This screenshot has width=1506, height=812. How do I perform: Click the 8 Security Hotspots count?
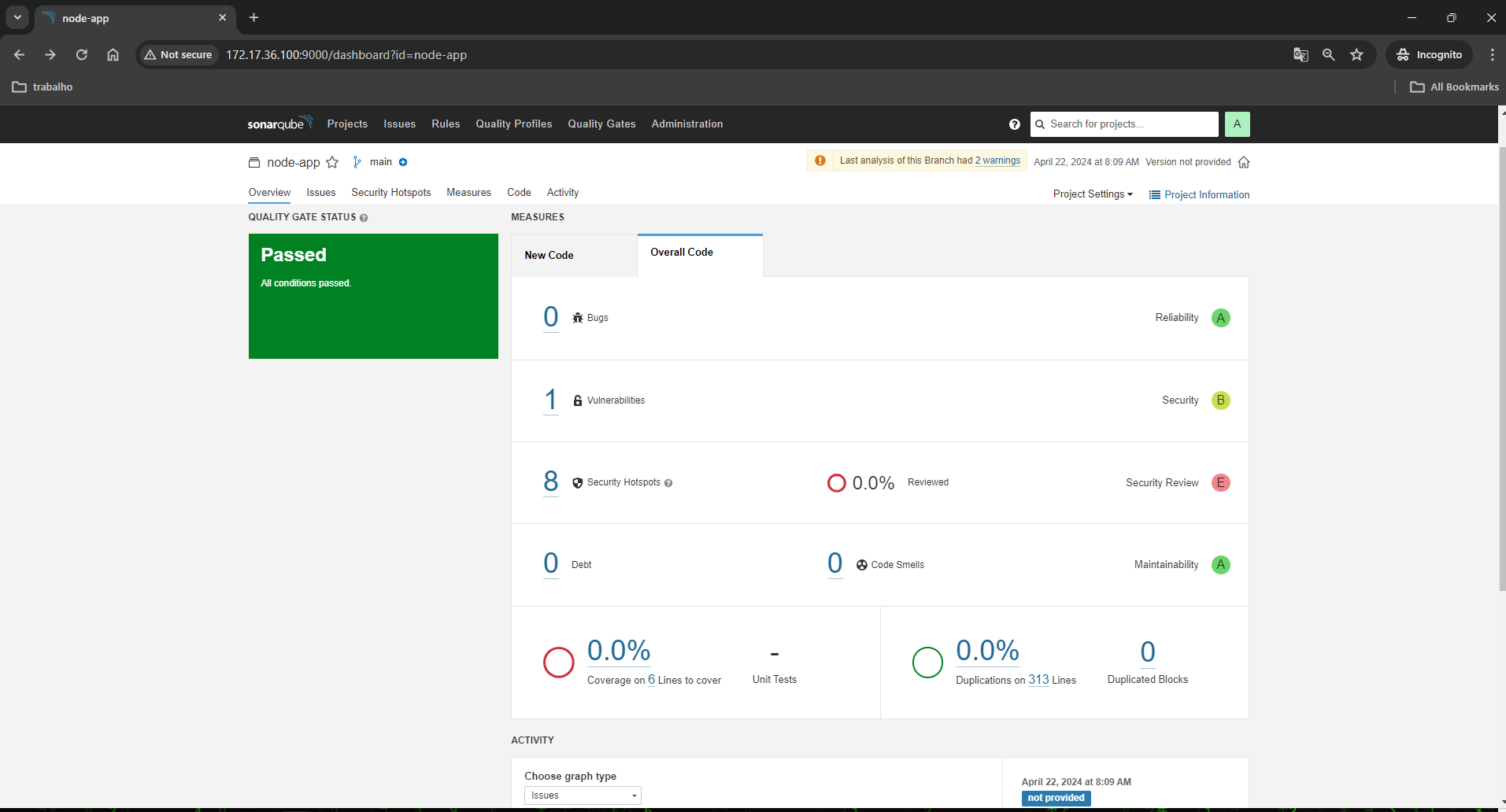(x=551, y=482)
